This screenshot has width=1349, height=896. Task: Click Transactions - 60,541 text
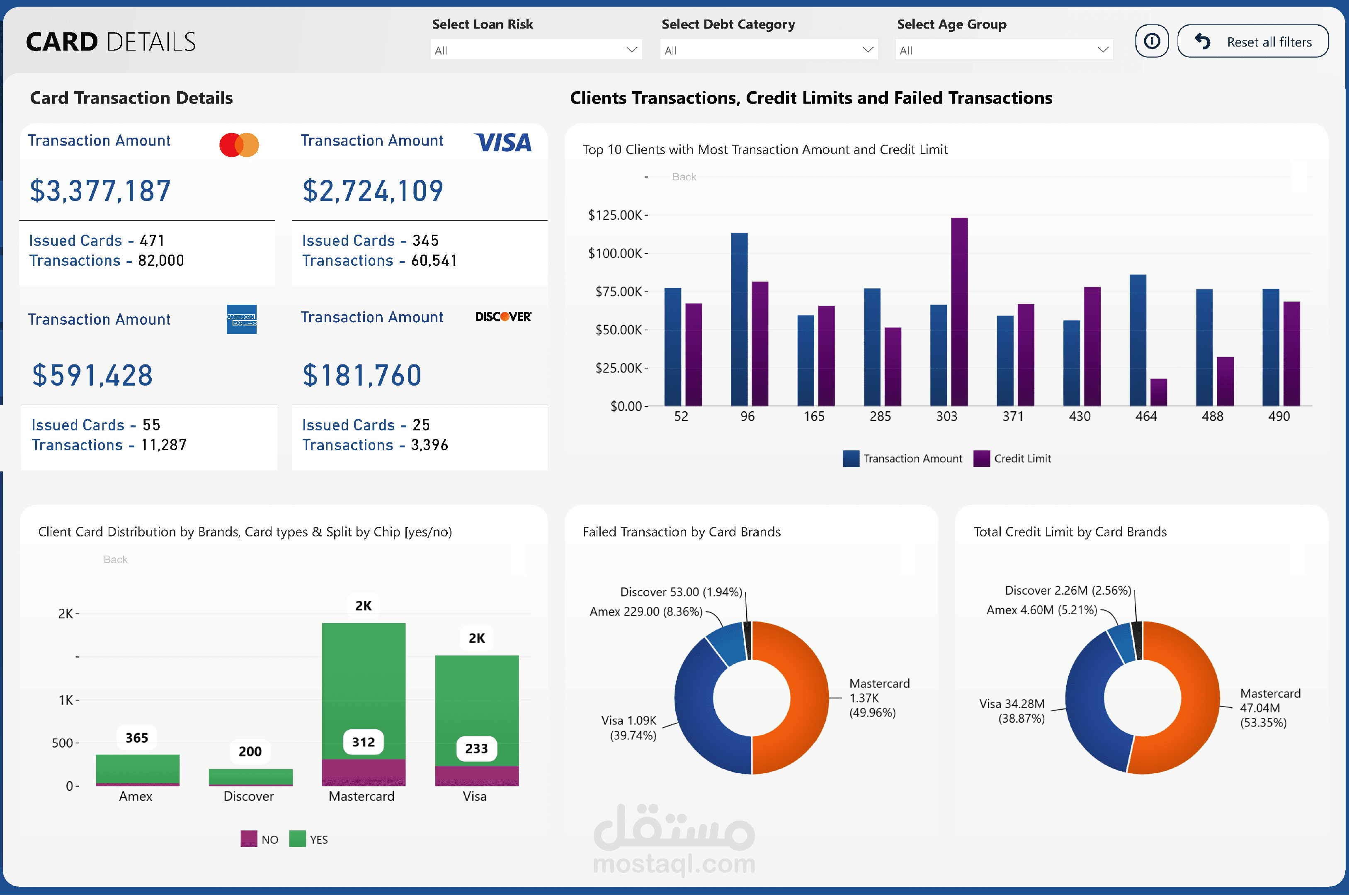tap(379, 260)
